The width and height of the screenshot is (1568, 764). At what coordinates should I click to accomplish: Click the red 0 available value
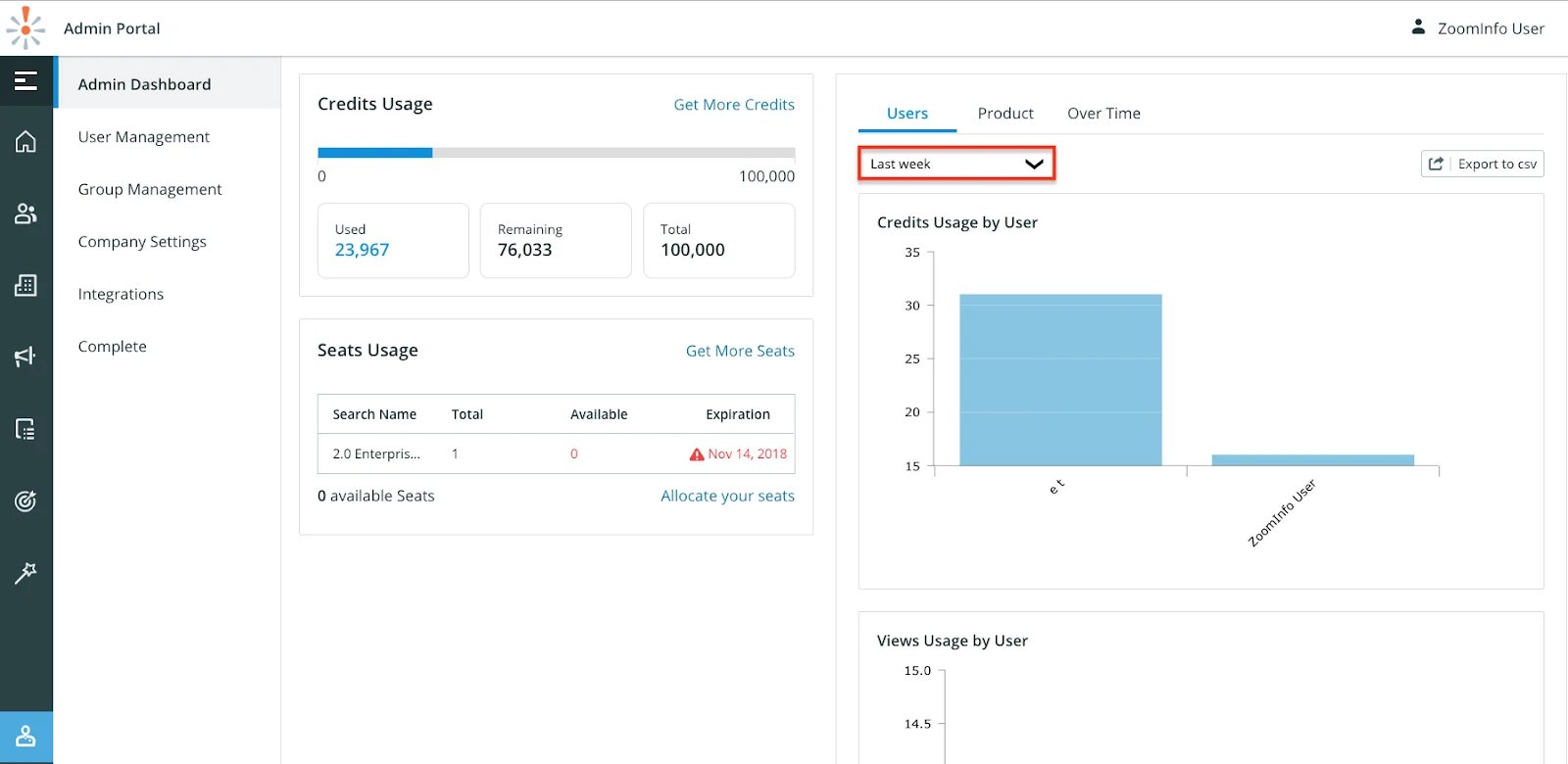click(574, 454)
